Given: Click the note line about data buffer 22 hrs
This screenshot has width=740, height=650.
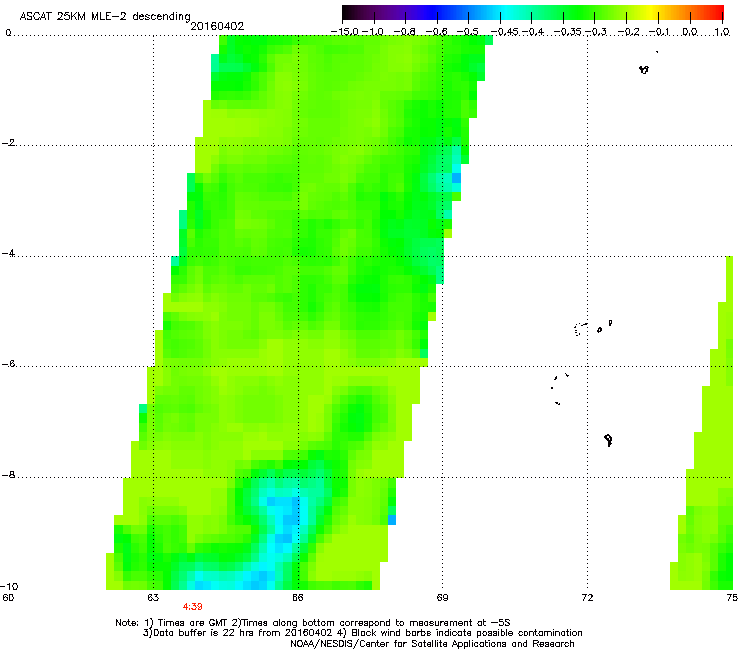Looking at the screenshot, I should point(362,633).
